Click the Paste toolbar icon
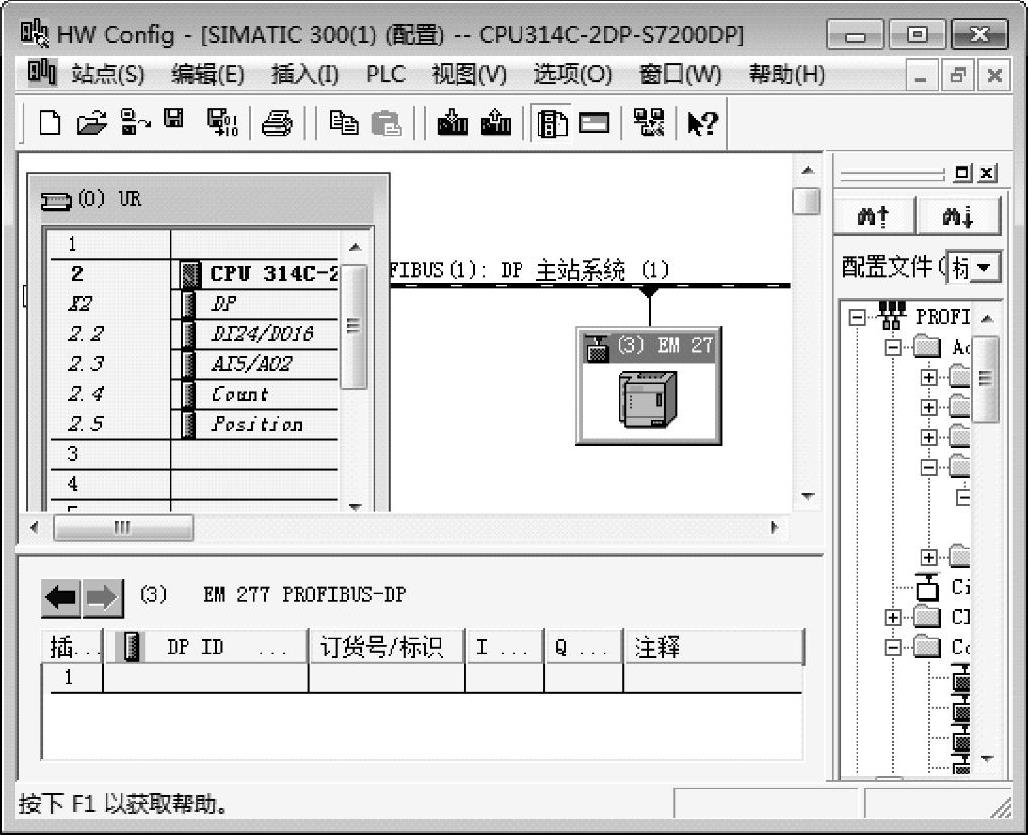The height and width of the screenshot is (835, 1028). tap(386, 123)
